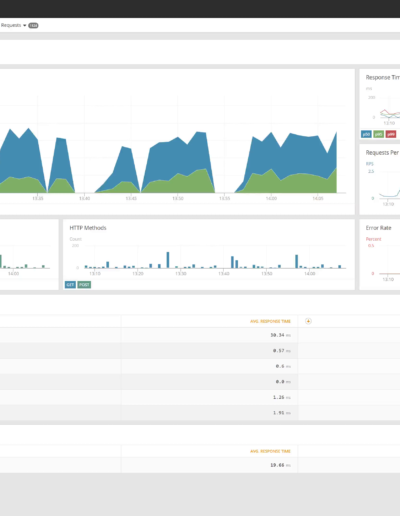Click the Percent label in Error Rate panel

pos(373,239)
